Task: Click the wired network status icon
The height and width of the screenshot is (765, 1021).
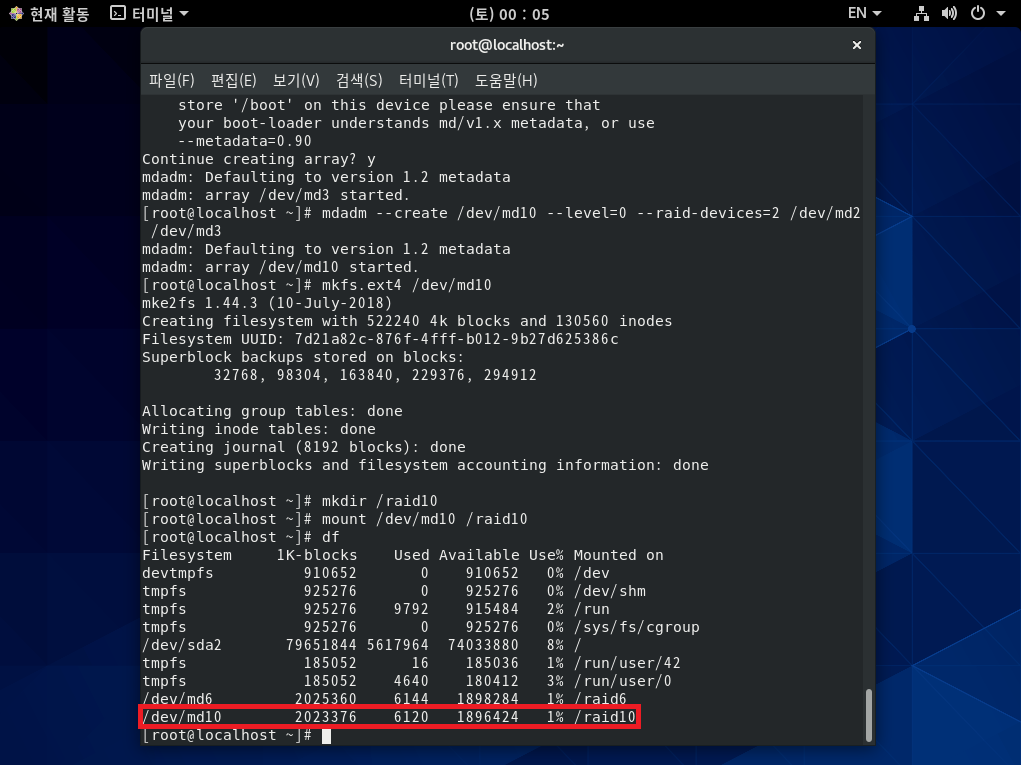Action: coord(921,14)
